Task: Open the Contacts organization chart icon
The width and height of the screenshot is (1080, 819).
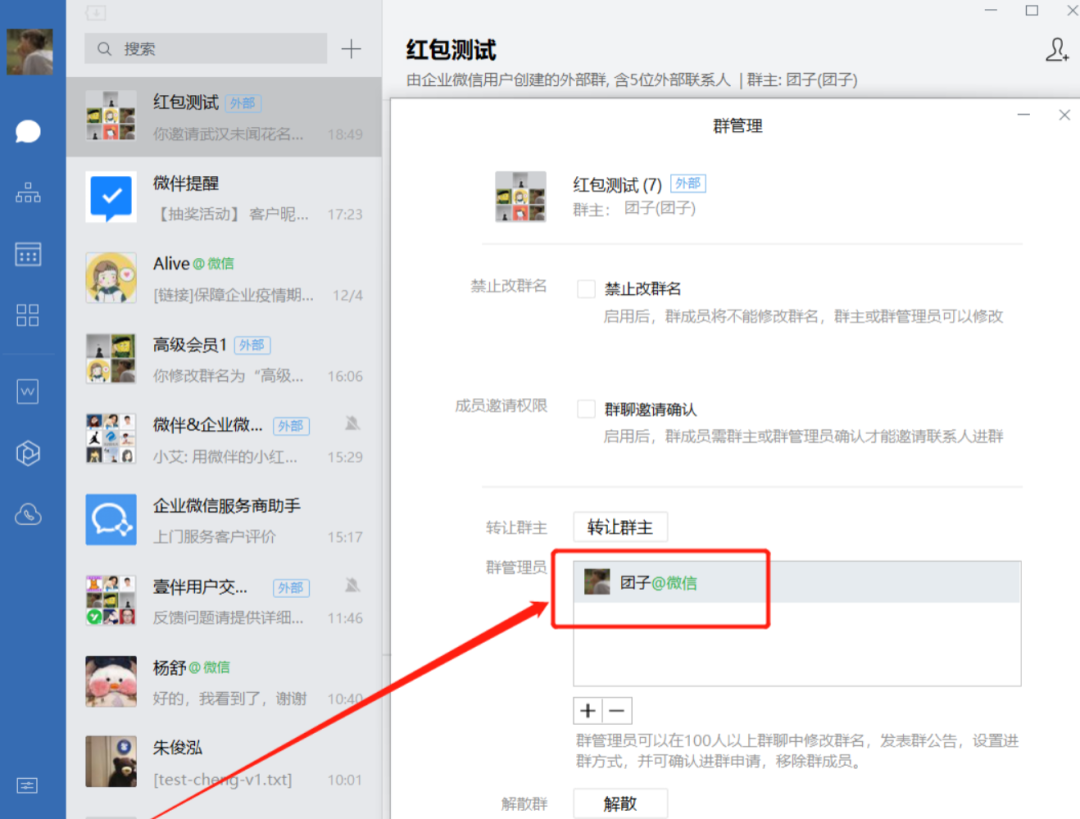Action: (x=28, y=193)
